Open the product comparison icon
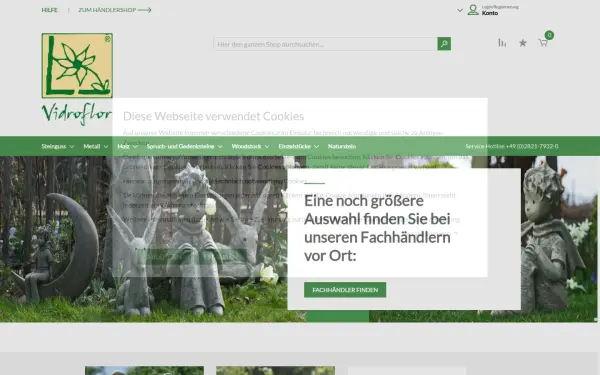Image resolution: width=600 pixels, height=375 pixels. 502,43
